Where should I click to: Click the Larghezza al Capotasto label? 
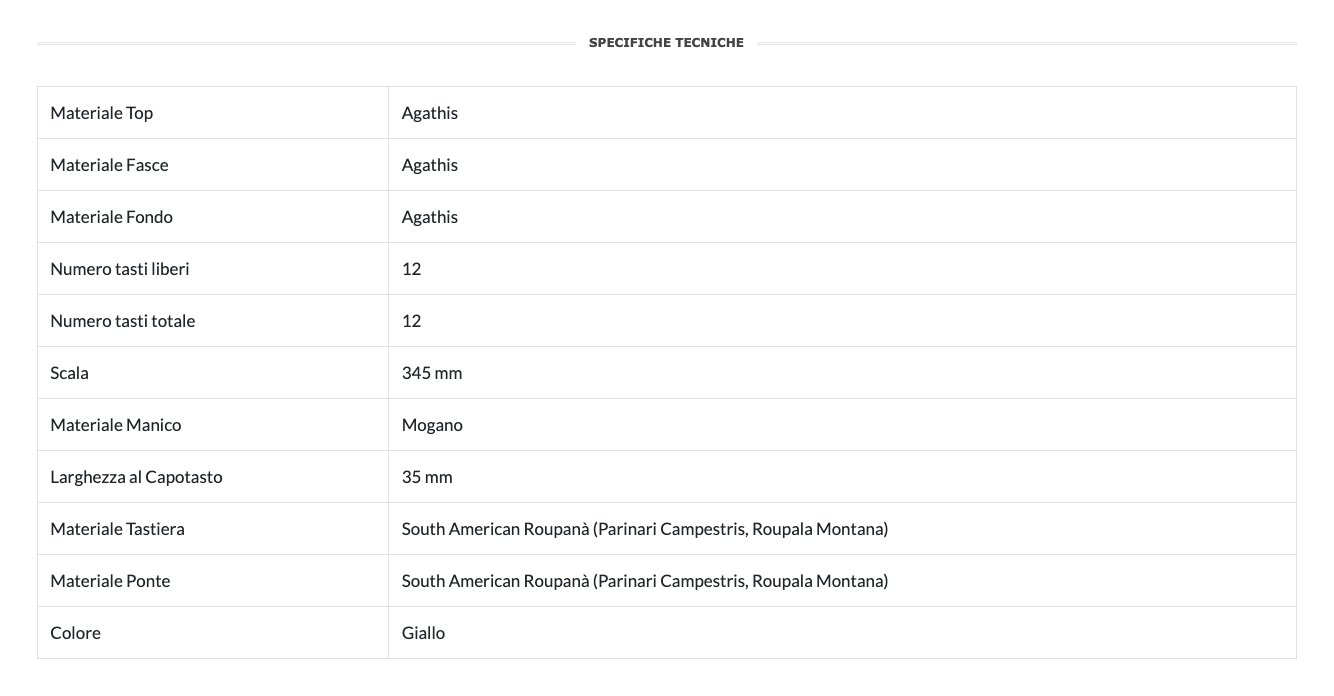point(136,477)
